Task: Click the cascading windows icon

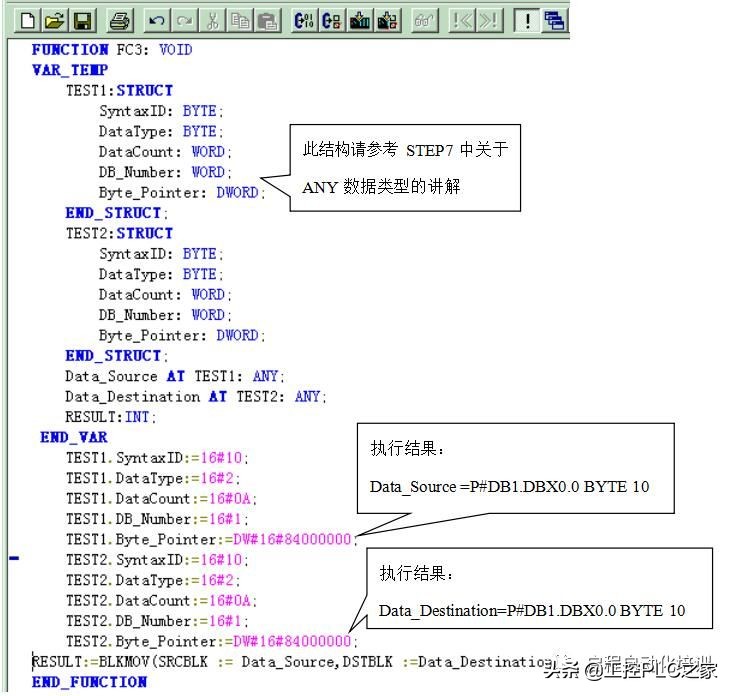Action: coord(554,21)
